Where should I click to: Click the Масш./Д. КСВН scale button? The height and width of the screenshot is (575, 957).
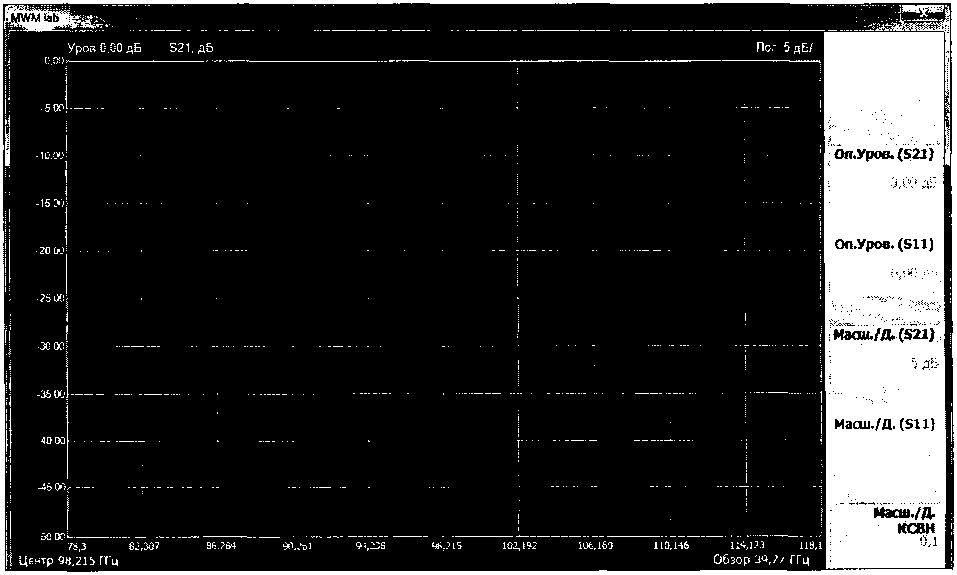pyautogui.click(x=905, y=521)
